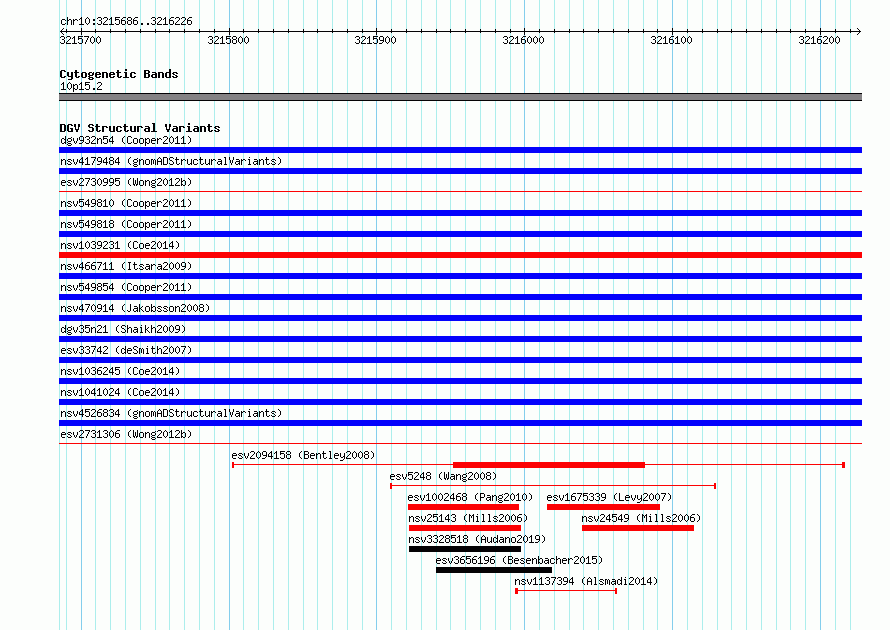This screenshot has height=630, width=890.
Task: Click the black bar under esv3656196
Action: pyautogui.click(x=494, y=570)
